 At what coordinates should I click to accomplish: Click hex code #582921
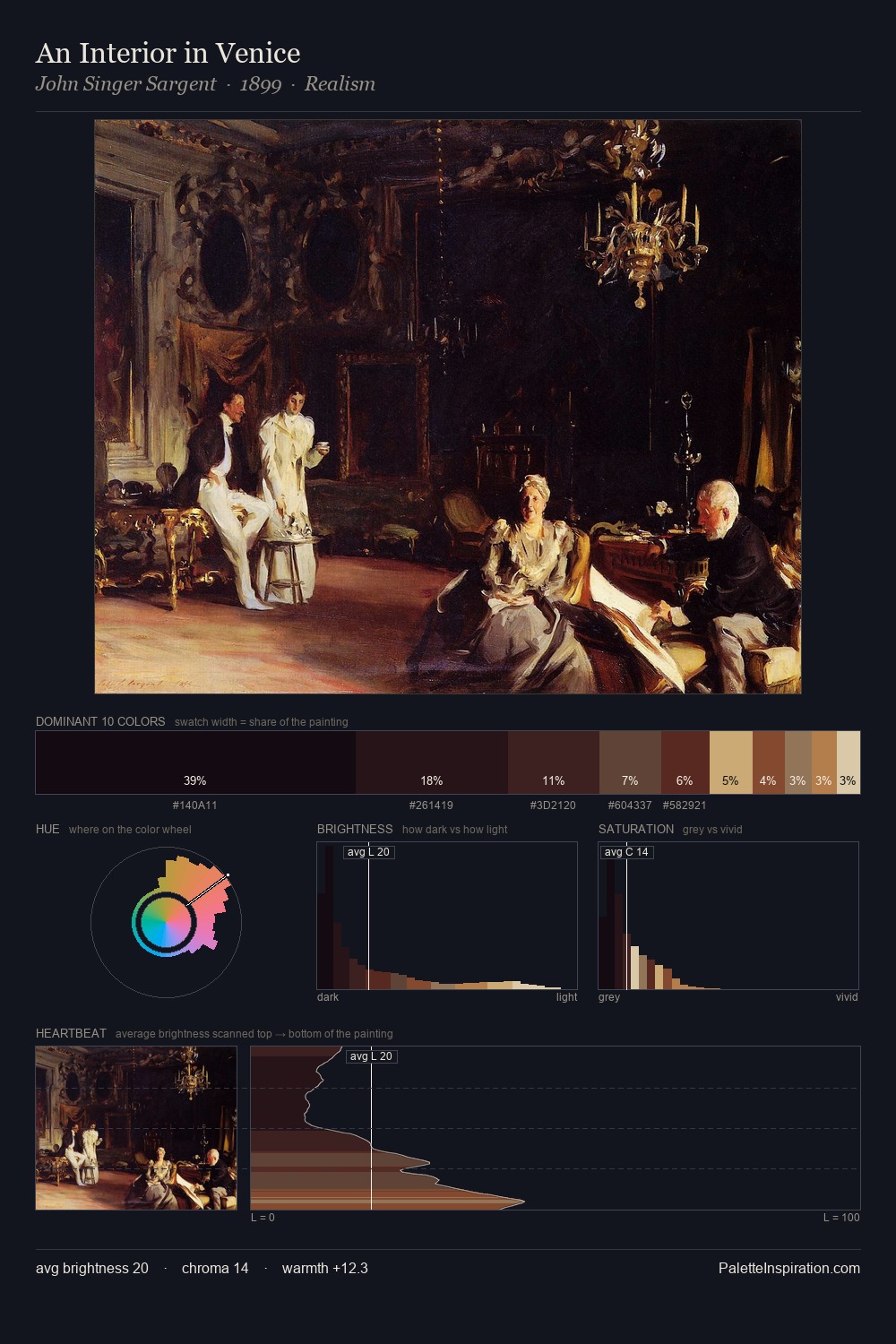(685, 806)
